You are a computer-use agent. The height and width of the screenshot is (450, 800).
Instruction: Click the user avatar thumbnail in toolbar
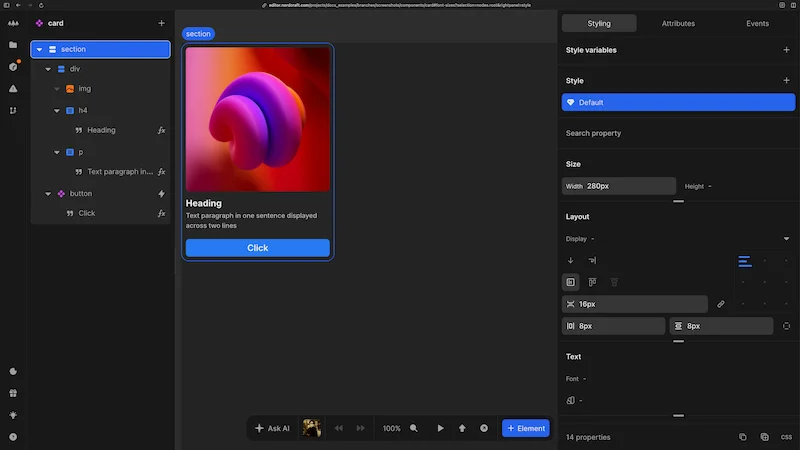[x=312, y=428]
